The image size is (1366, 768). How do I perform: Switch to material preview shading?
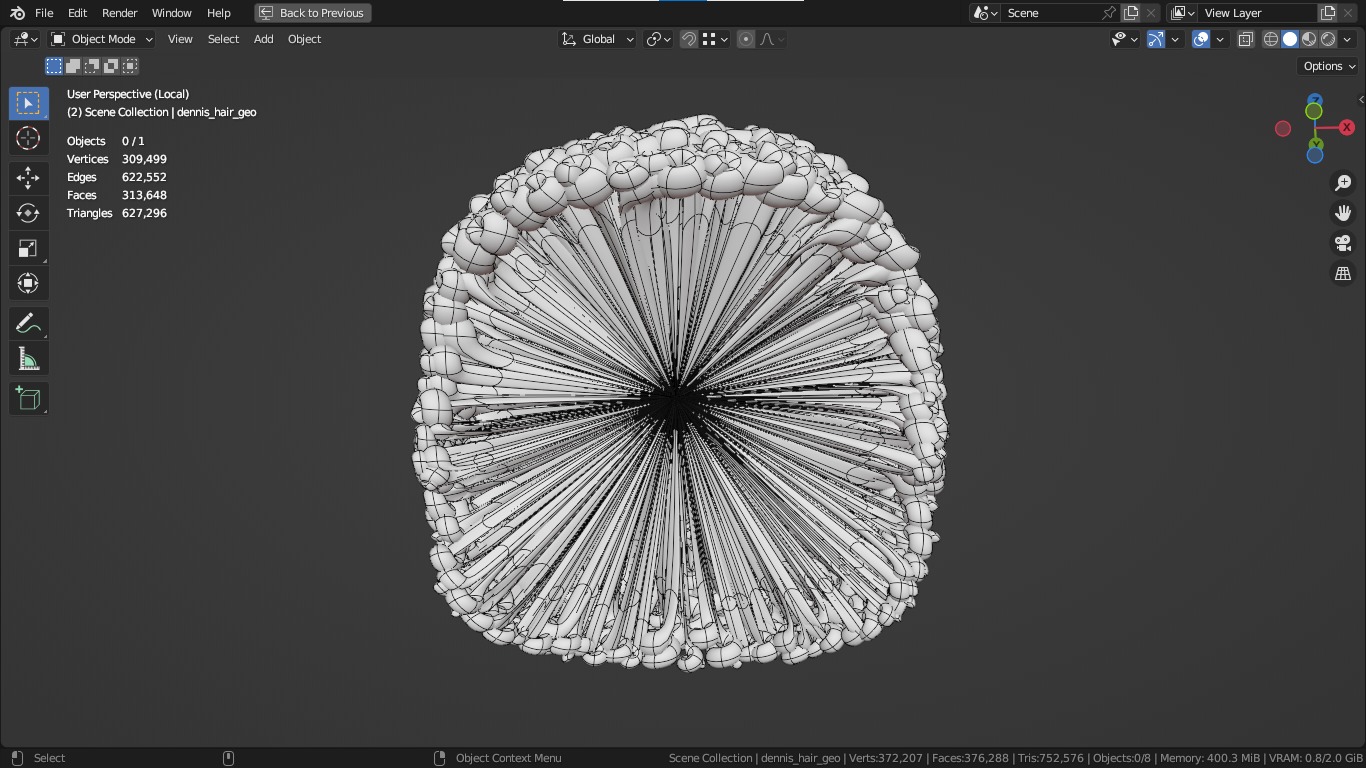point(1309,39)
